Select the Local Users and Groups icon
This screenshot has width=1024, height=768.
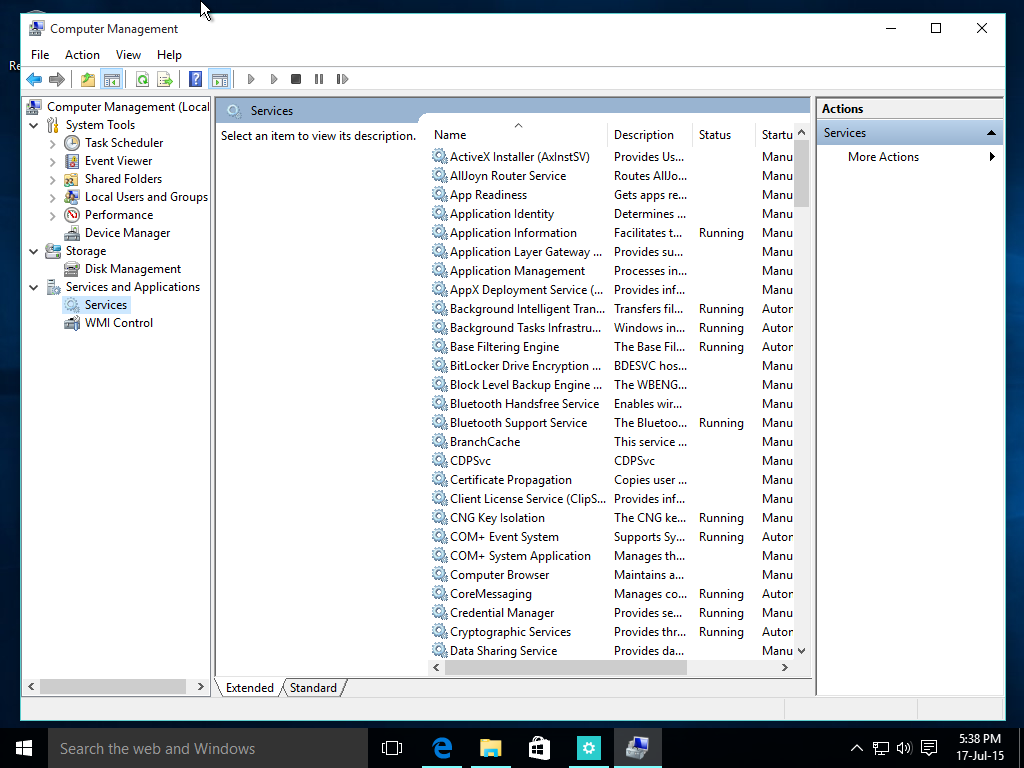(x=72, y=197)
